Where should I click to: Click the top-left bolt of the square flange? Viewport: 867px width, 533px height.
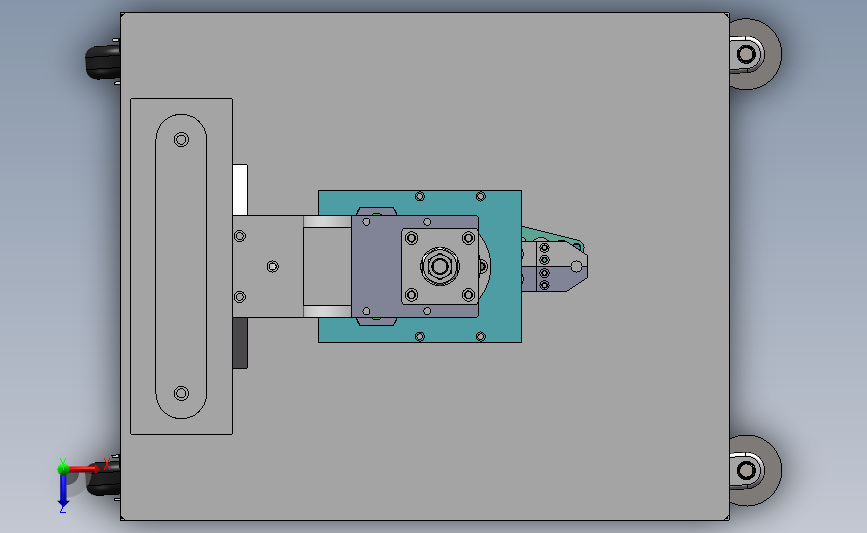click(411, 238)
